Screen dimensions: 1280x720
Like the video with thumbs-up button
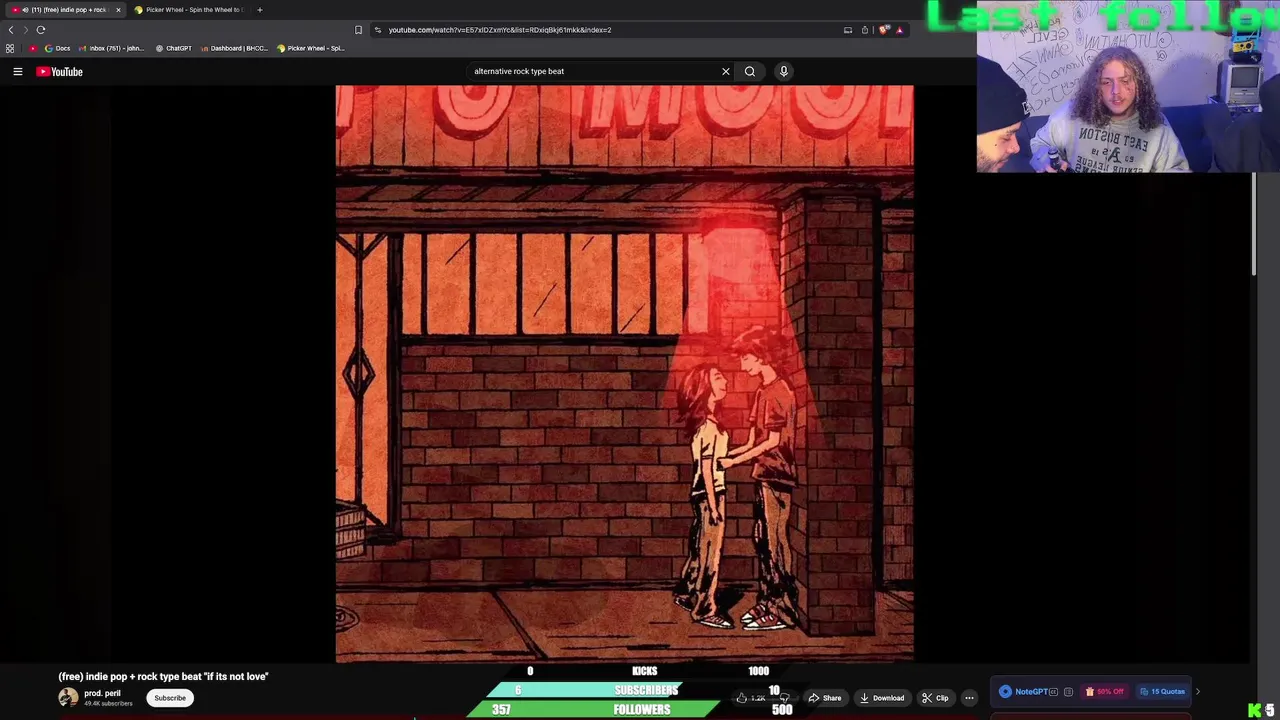click(x=750, y=698)
